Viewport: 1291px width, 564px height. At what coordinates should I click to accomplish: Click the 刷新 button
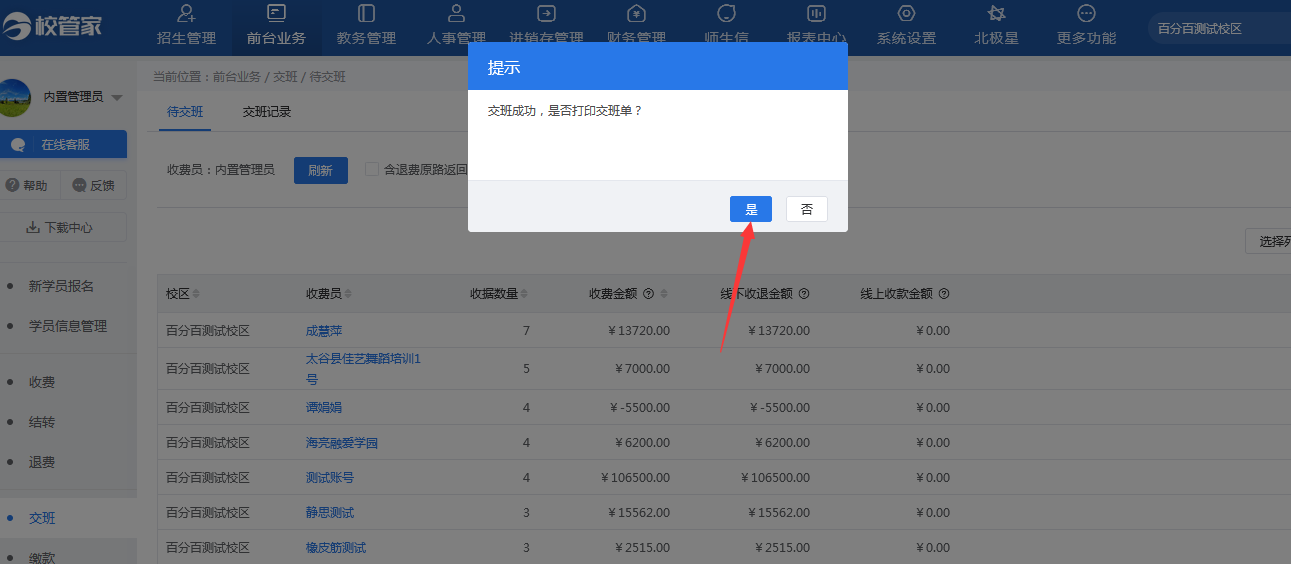coord(320,170)
